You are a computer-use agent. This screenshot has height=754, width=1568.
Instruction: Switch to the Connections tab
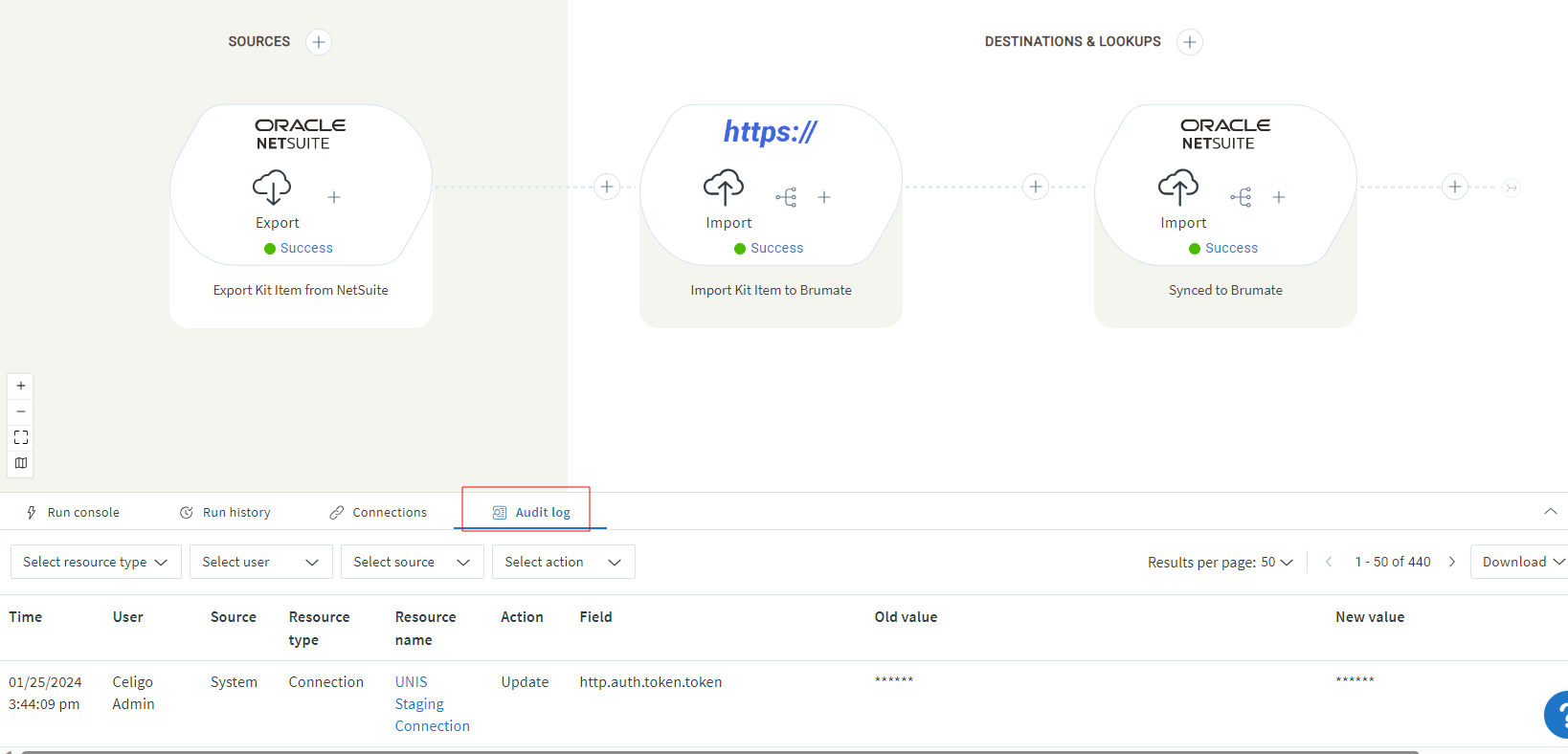378,513
